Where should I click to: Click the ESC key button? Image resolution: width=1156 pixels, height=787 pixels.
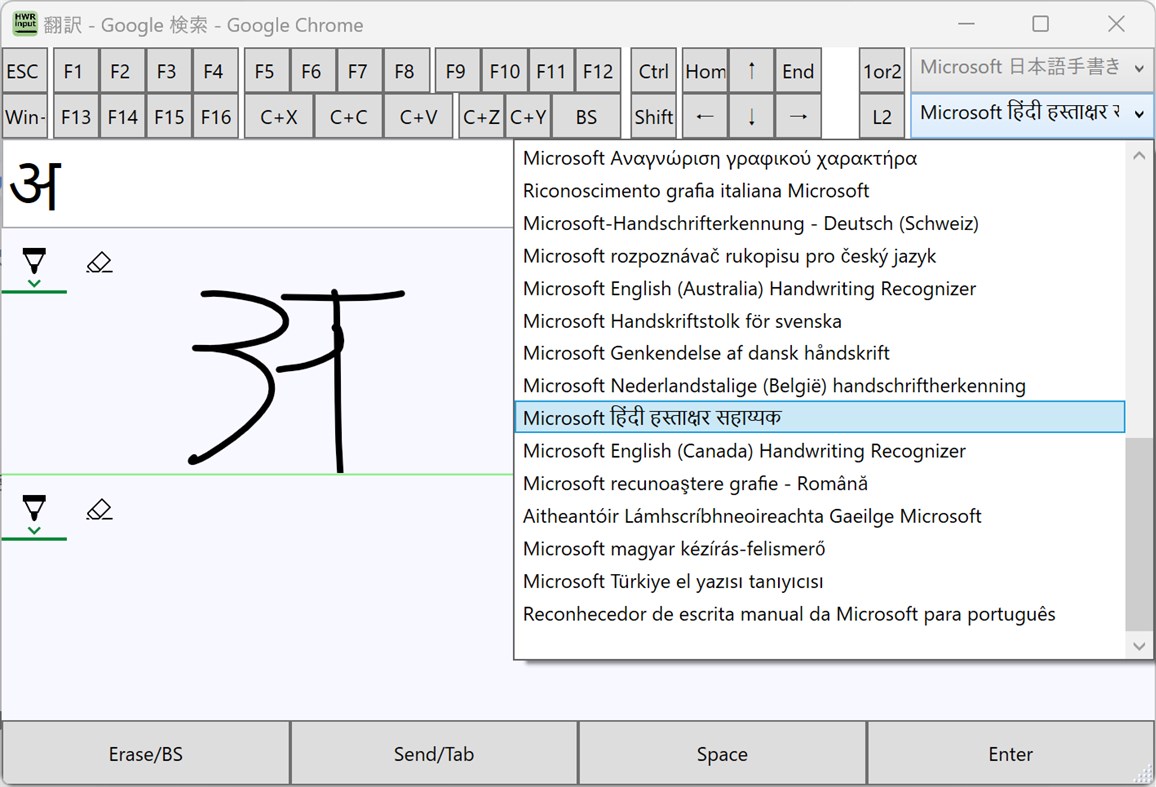point(24,71)
